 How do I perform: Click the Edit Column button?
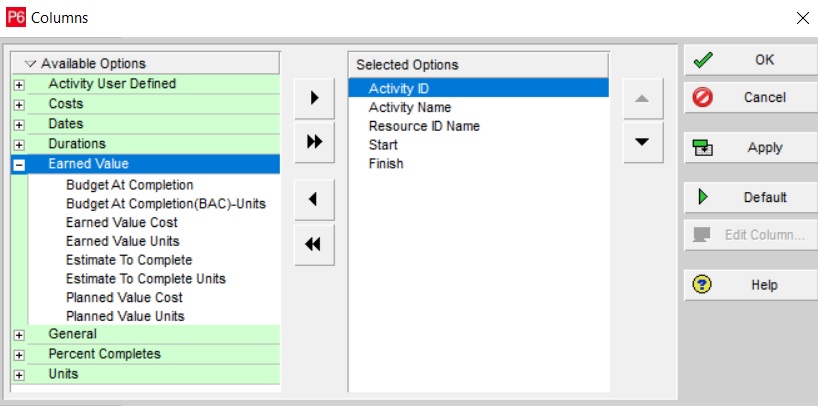click(x=751, y=235)
